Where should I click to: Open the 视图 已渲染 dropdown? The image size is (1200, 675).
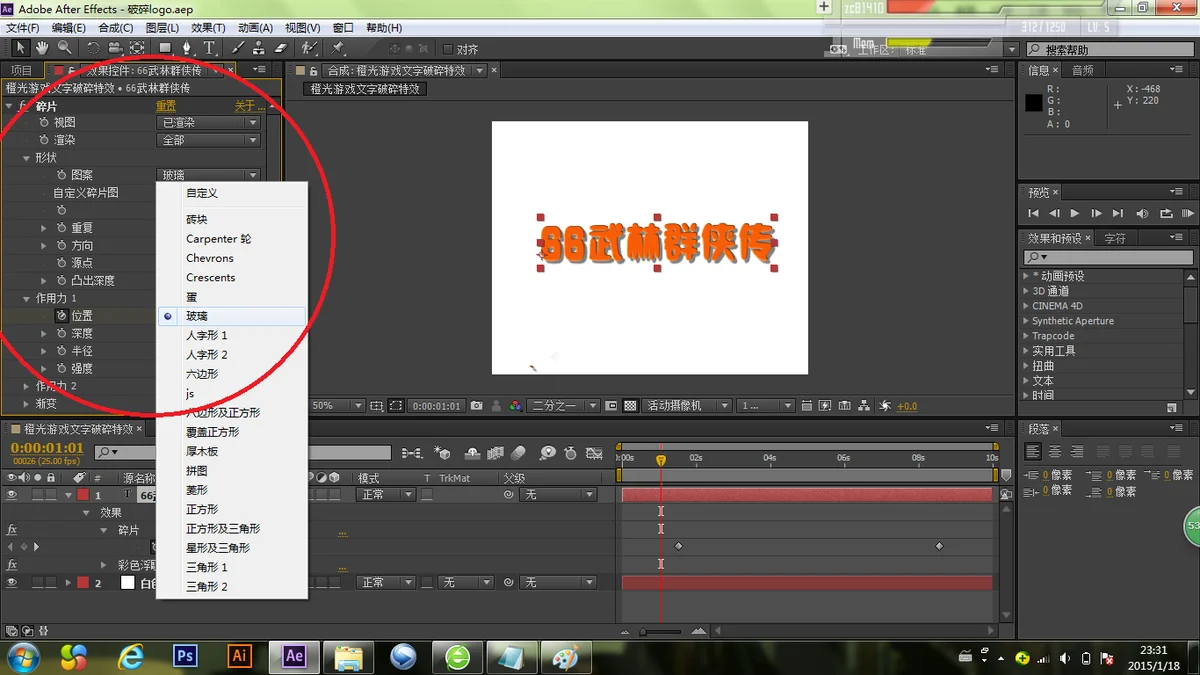[x=209, y=122]
